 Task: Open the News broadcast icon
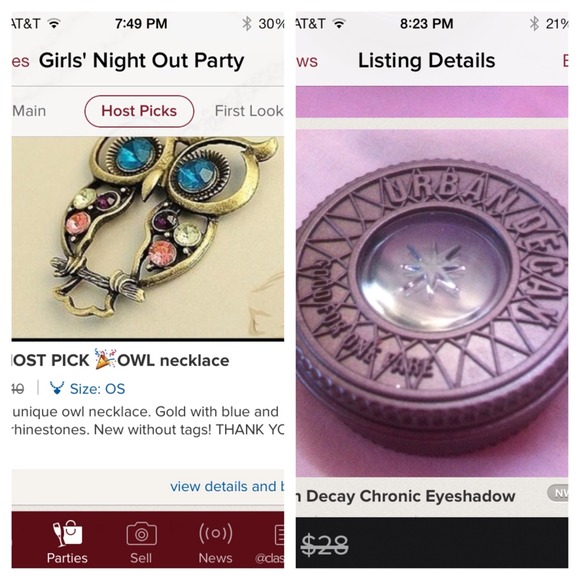click(216, 534)
